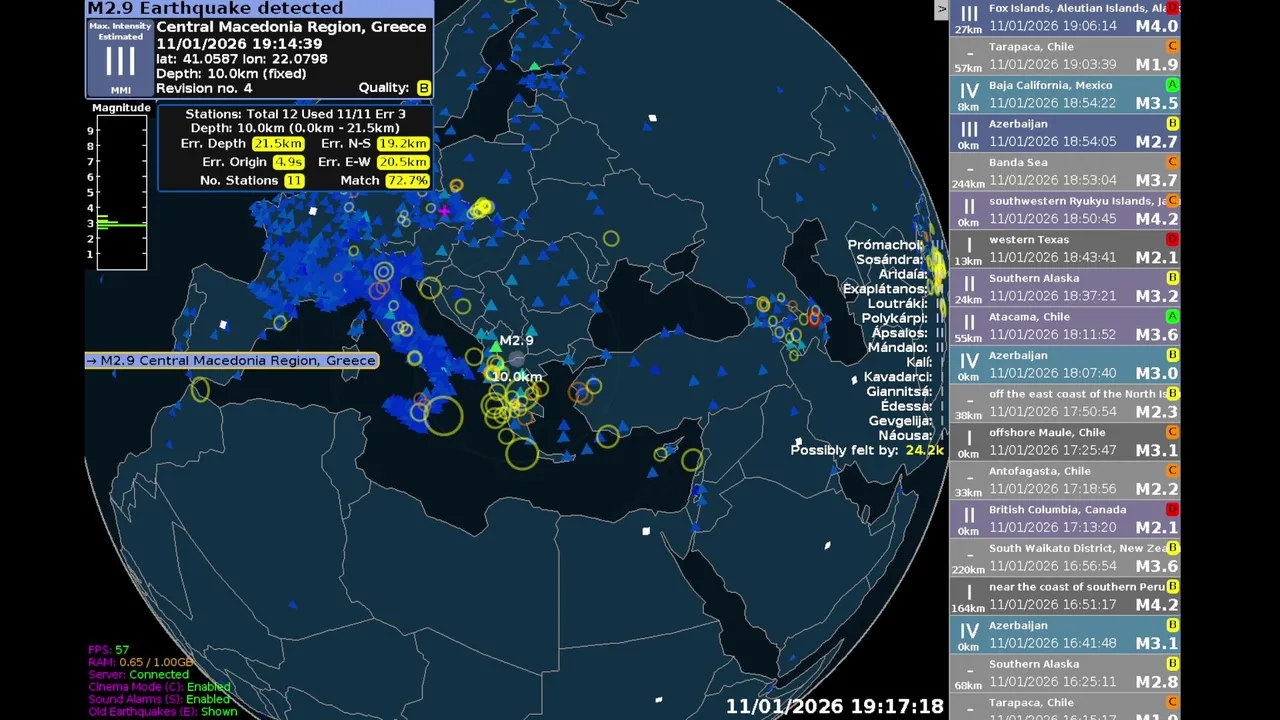Click the Azerbaijan M3.1 entry

pyautogui.click(x=1065, y=636)
